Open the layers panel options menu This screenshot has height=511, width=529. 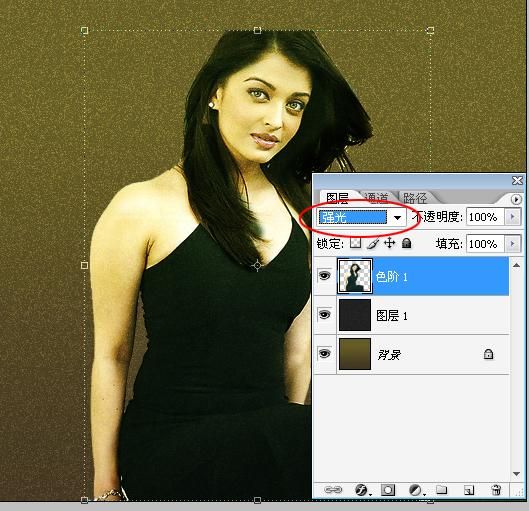click(x=516, y=199)
